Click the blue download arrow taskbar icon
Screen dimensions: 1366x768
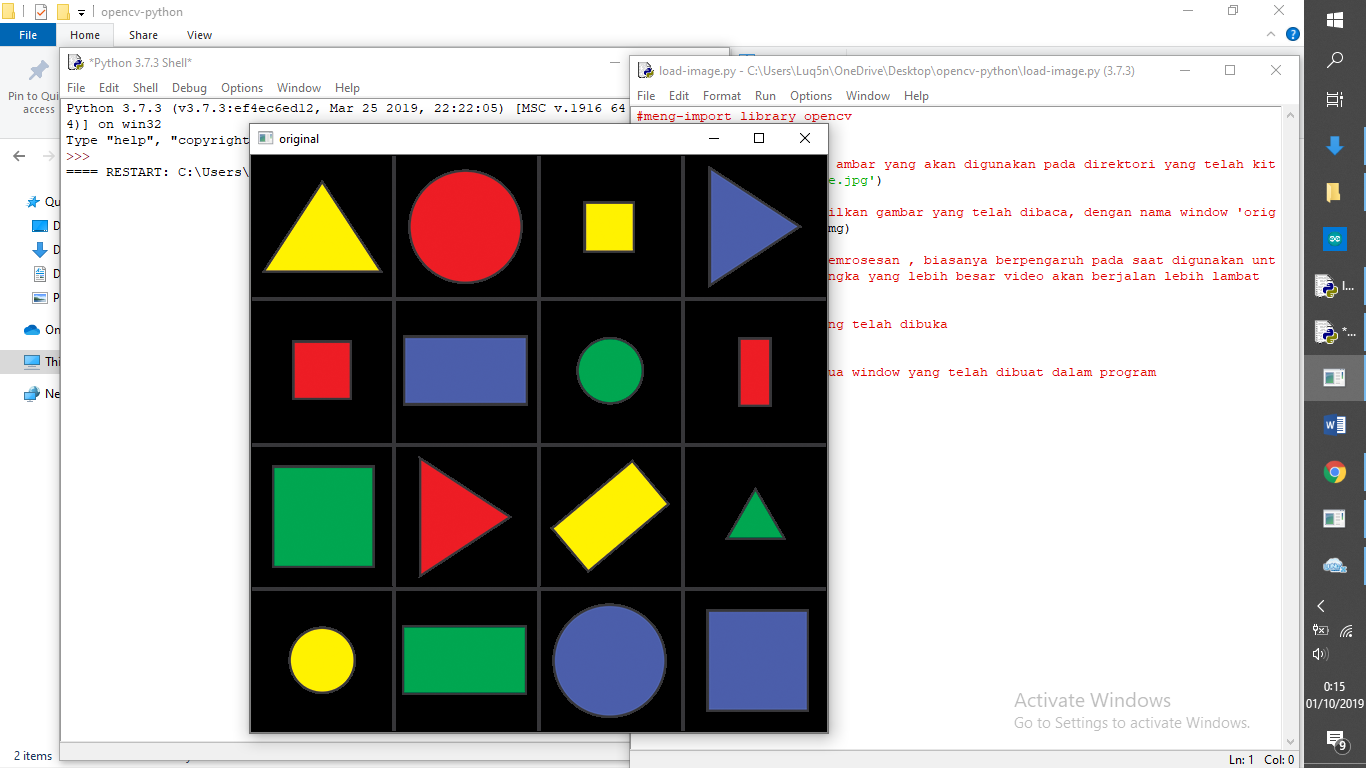1334,146
